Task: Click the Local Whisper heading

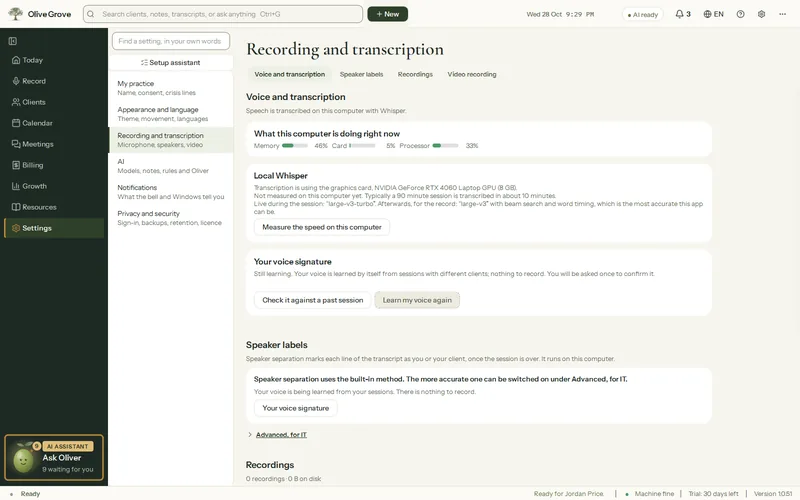Action: click(x=281, y=176)
